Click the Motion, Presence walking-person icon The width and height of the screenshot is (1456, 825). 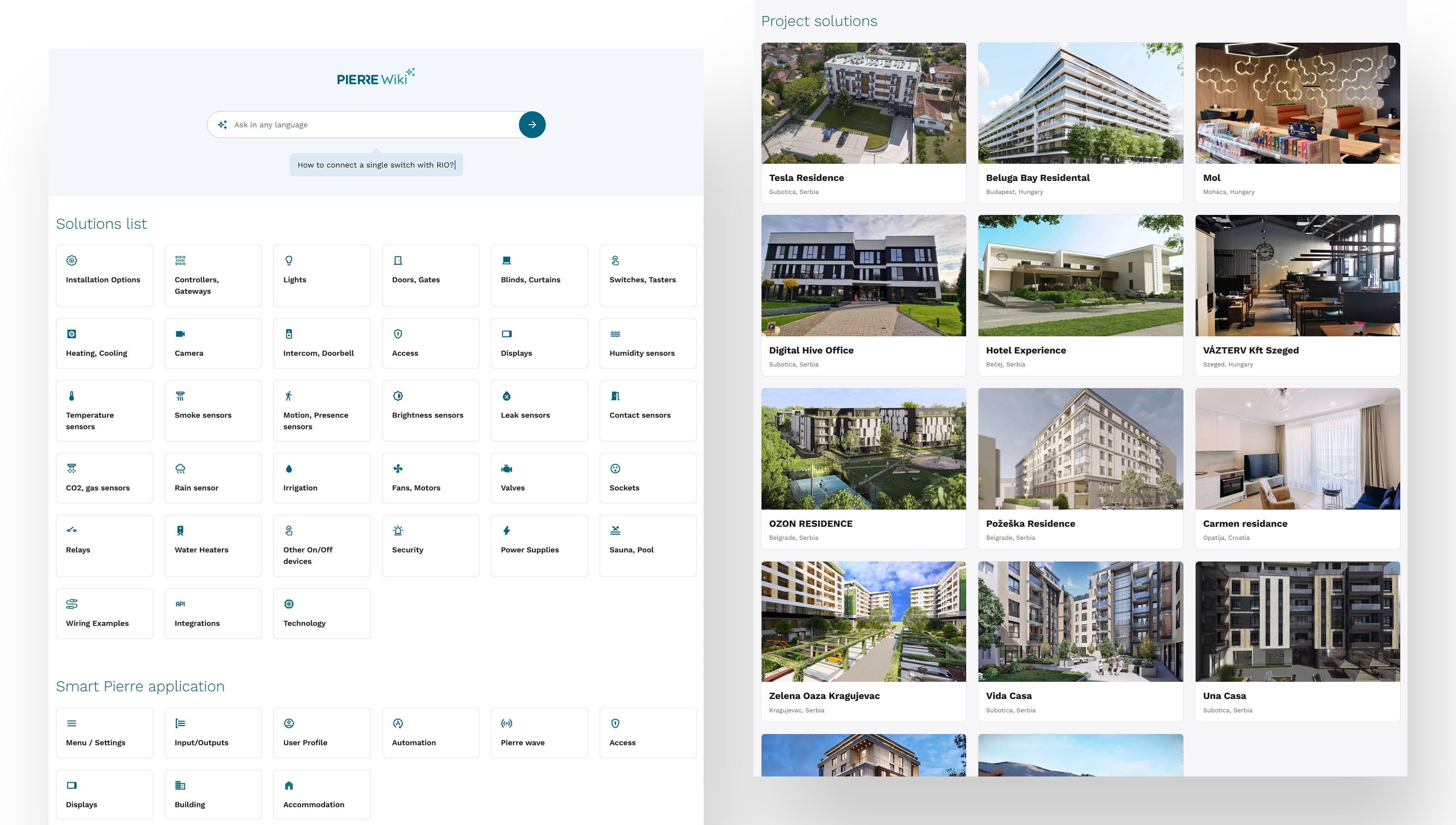289,396
